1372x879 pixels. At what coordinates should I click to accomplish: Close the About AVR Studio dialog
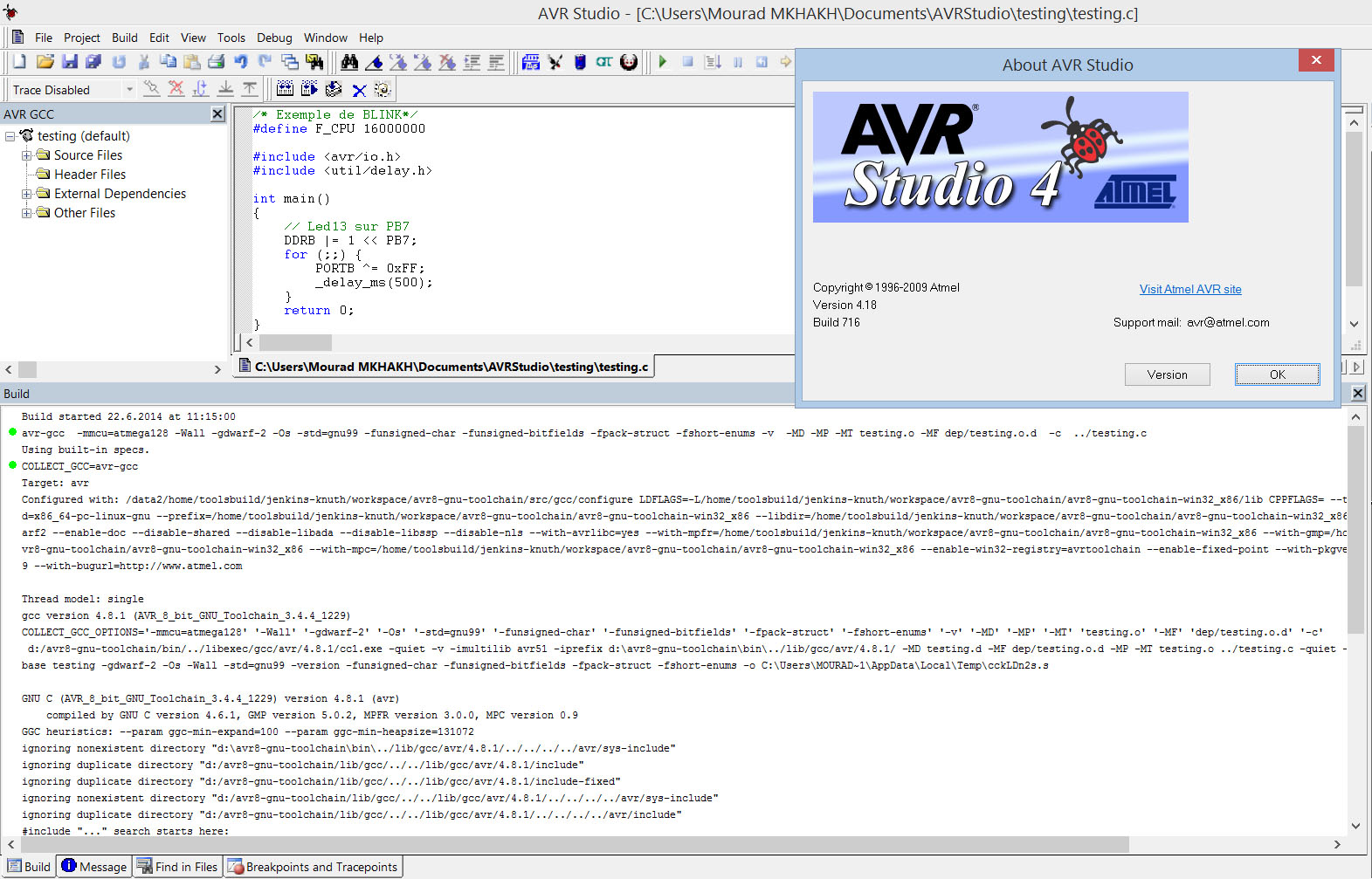[x=1316, y=59]
